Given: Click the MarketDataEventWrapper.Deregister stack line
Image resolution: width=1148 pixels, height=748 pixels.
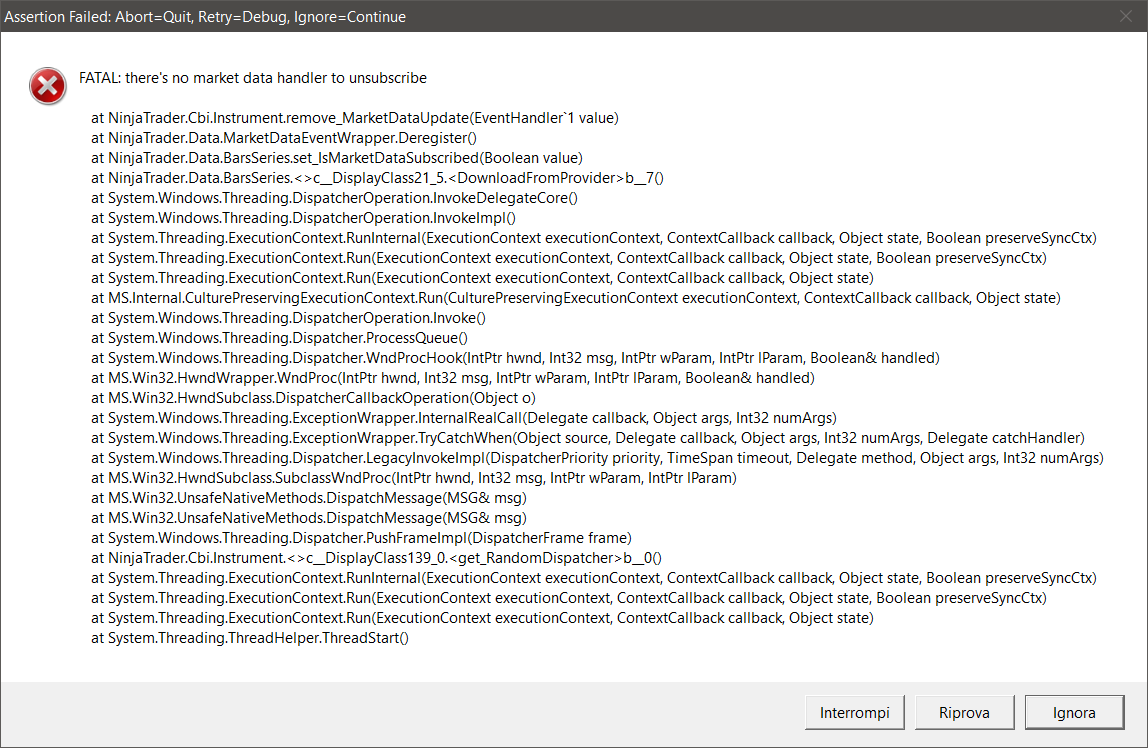Looking at the screenshot, I should tap(284, 138).
